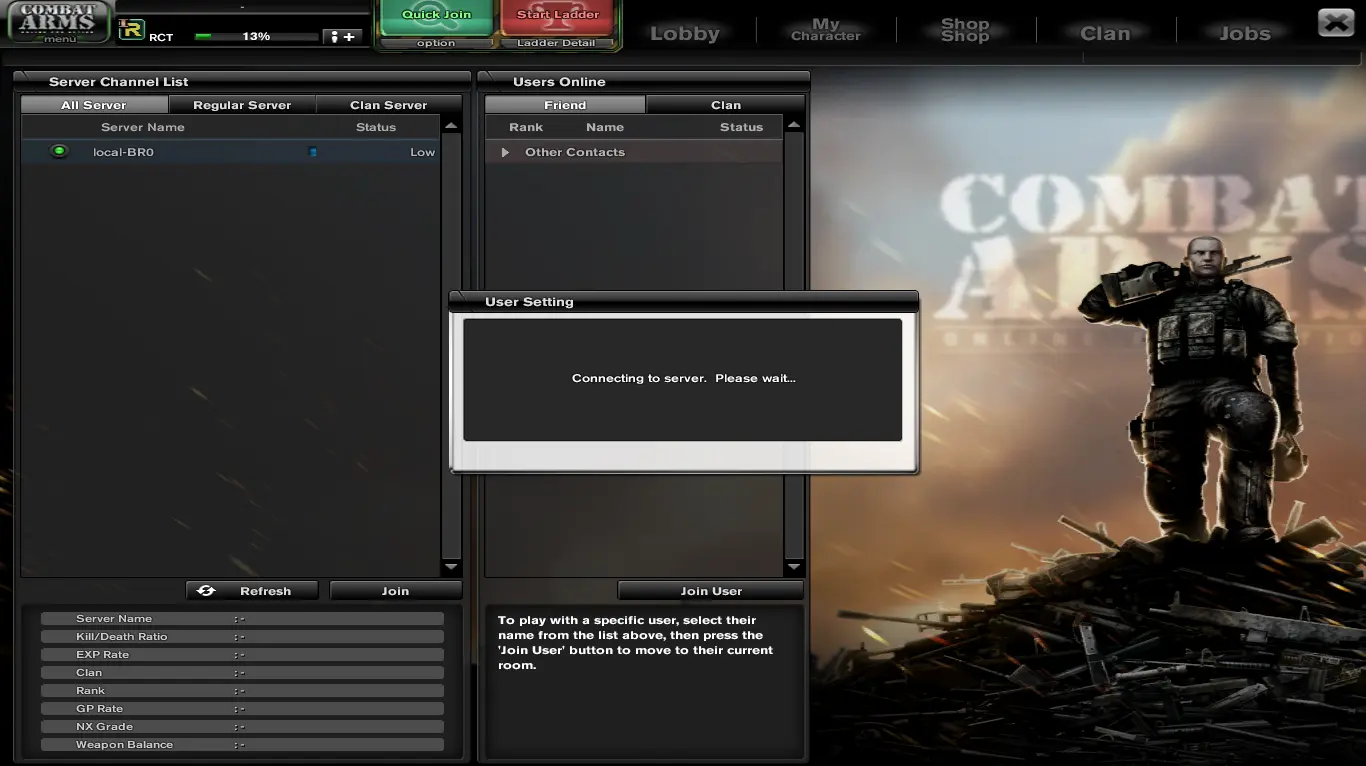Click the player info plus icon button

[x=342, y=37]
